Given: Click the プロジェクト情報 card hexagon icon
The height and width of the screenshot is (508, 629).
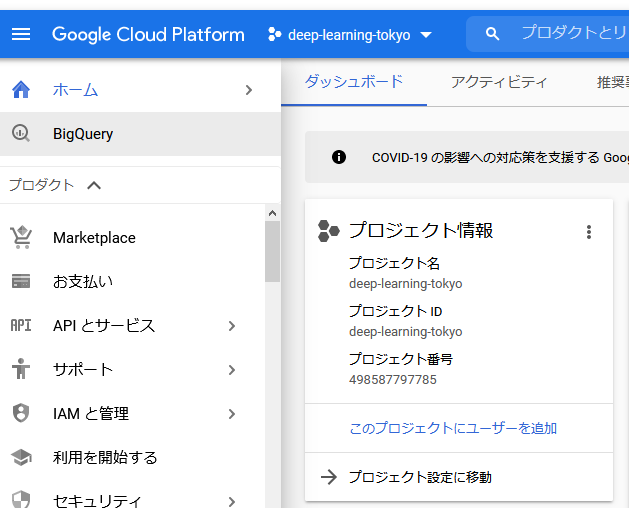Looking at the screenshot, I should click(329, 231).
